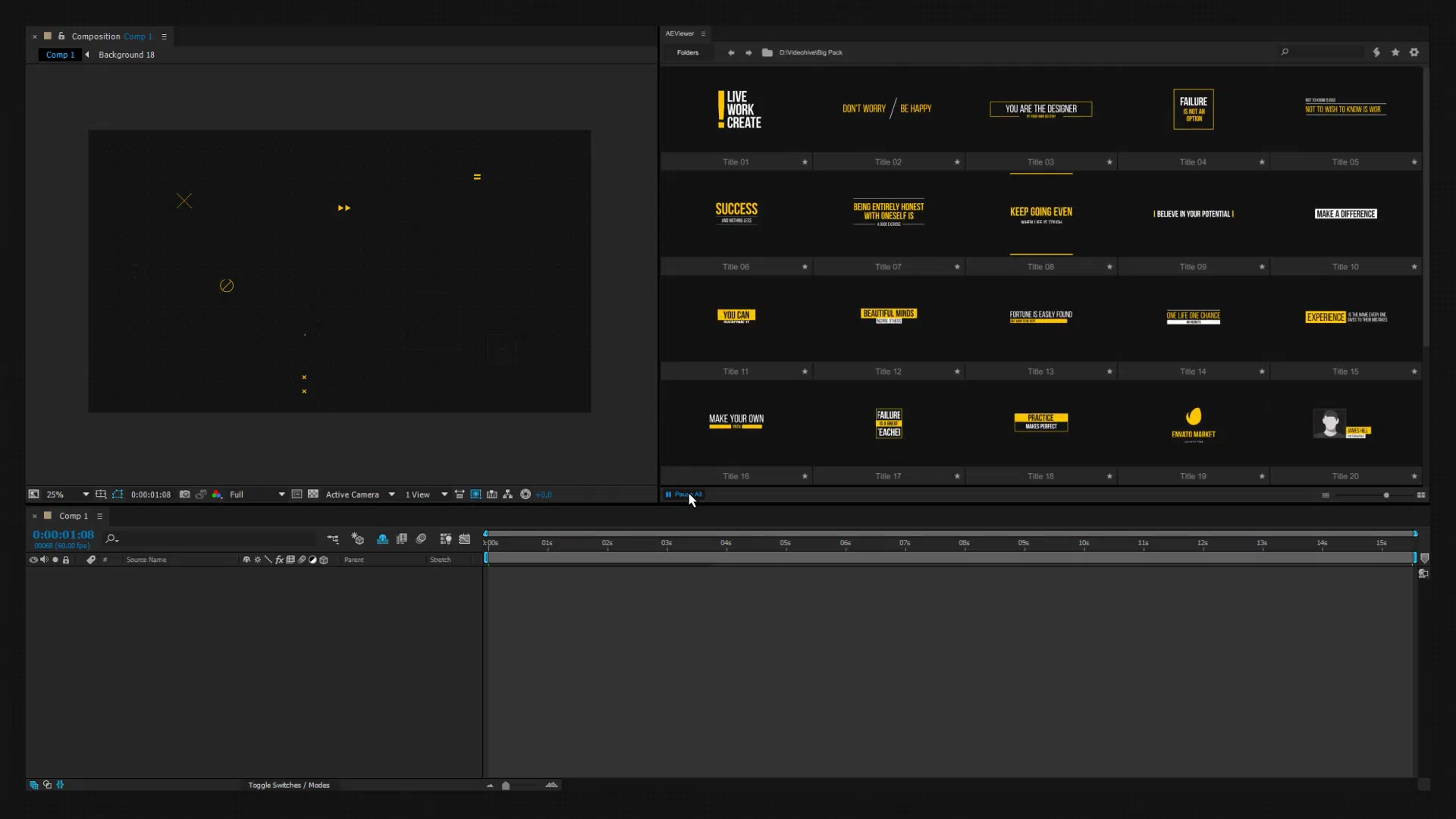Toggle transparency grid in the viewer
Viewport: 1456px width, 819px height.
click(313, 494)
